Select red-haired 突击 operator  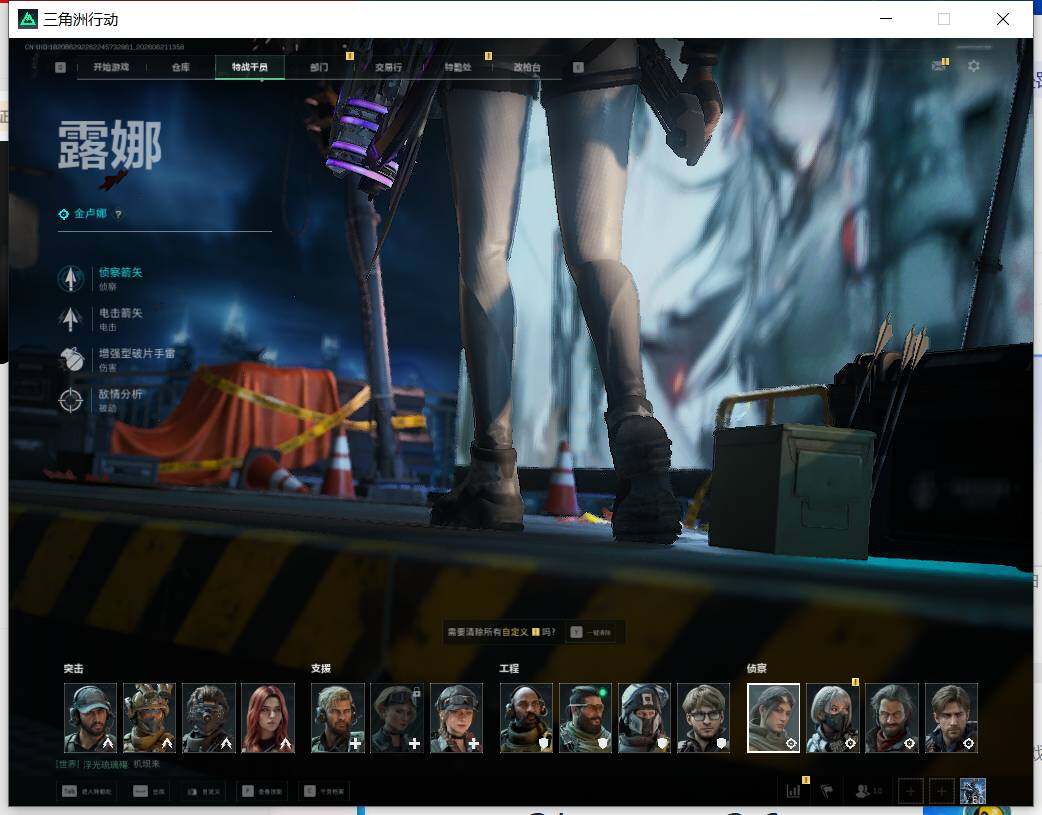pyautogui.click(x=268, y=718)
